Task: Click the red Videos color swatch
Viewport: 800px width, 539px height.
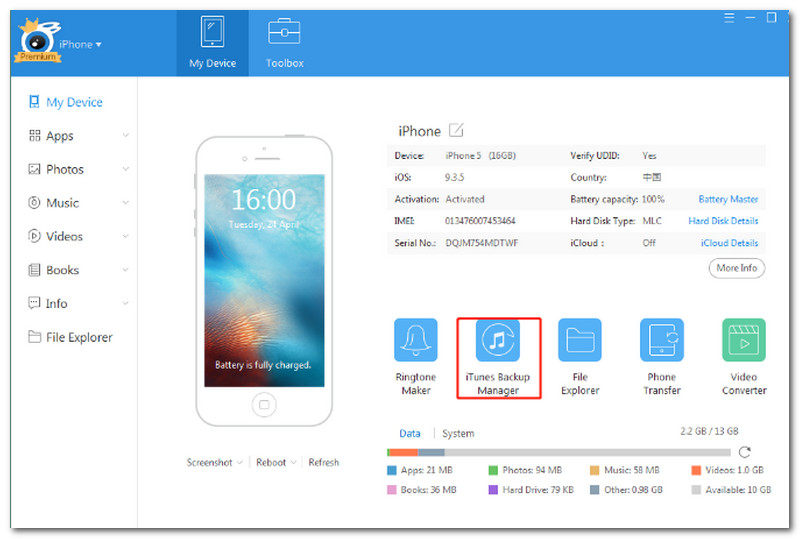Action: click(x=696, y=470)
